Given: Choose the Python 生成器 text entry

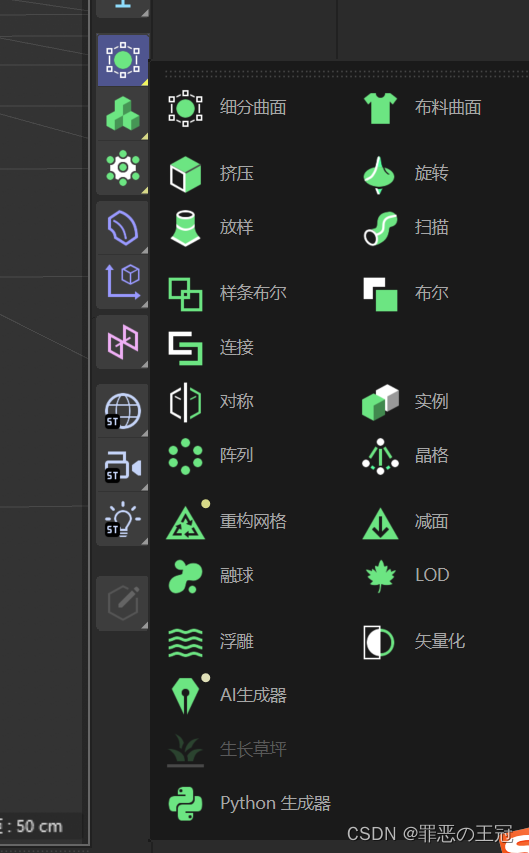Looking at the screenshot, I should [275, 803].
